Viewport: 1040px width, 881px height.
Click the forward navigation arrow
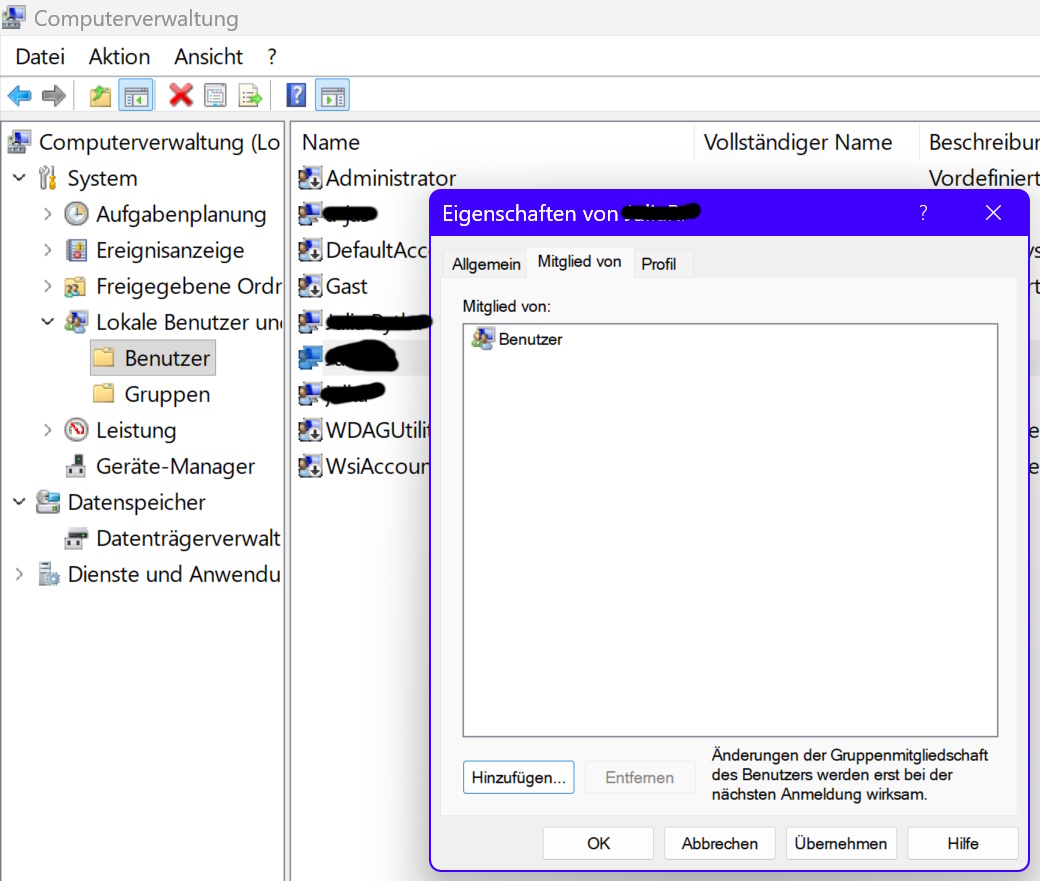click(x=51, y=95)
